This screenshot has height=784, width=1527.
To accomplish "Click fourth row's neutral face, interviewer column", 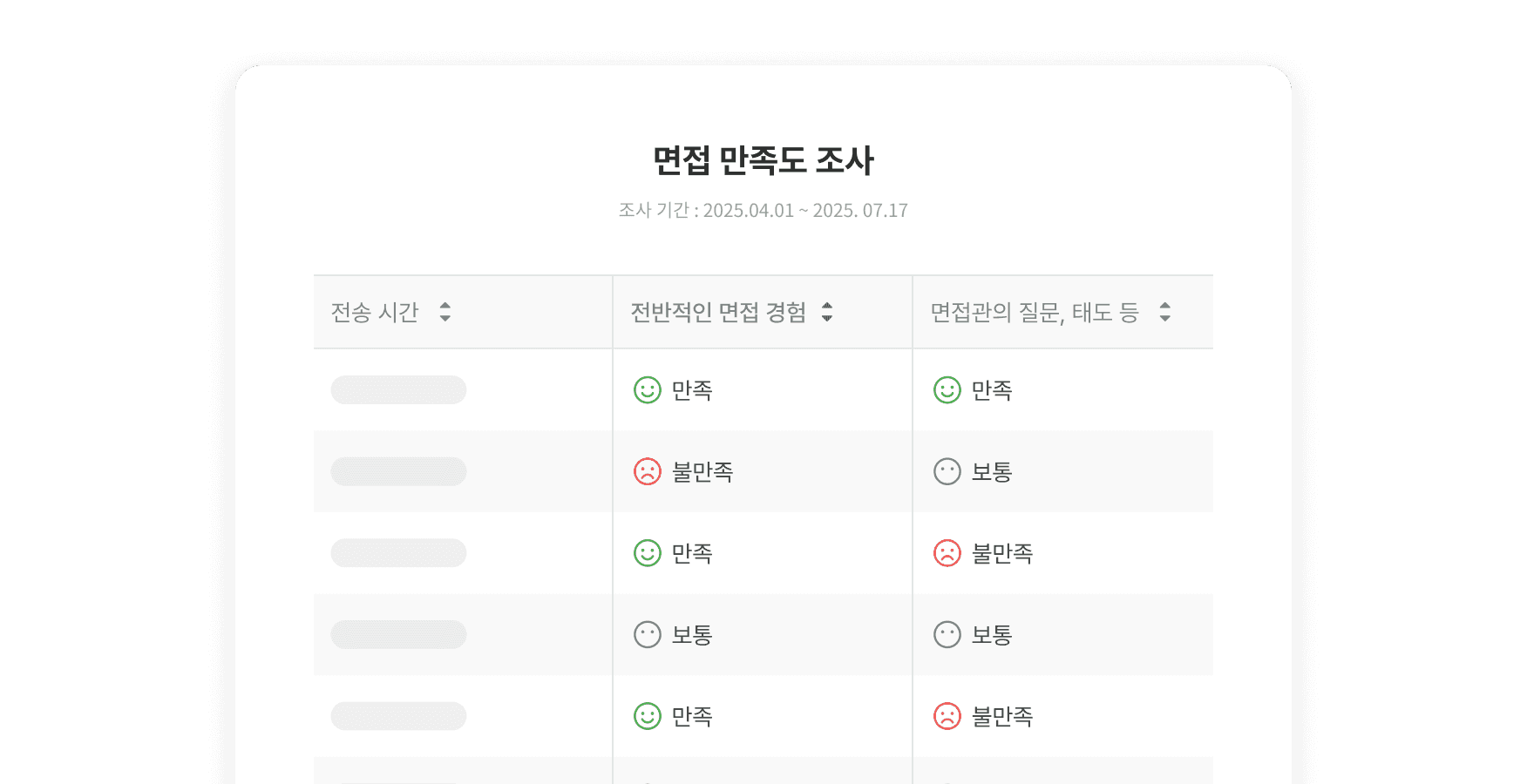I will click(947, 635).
